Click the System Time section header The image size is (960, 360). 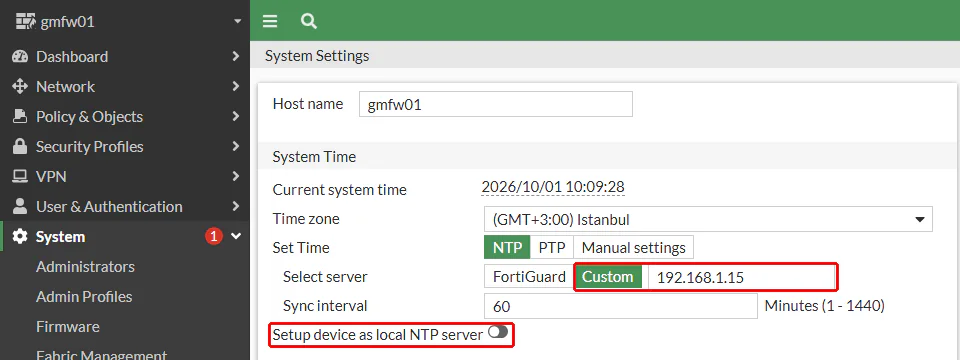point(314,157)
